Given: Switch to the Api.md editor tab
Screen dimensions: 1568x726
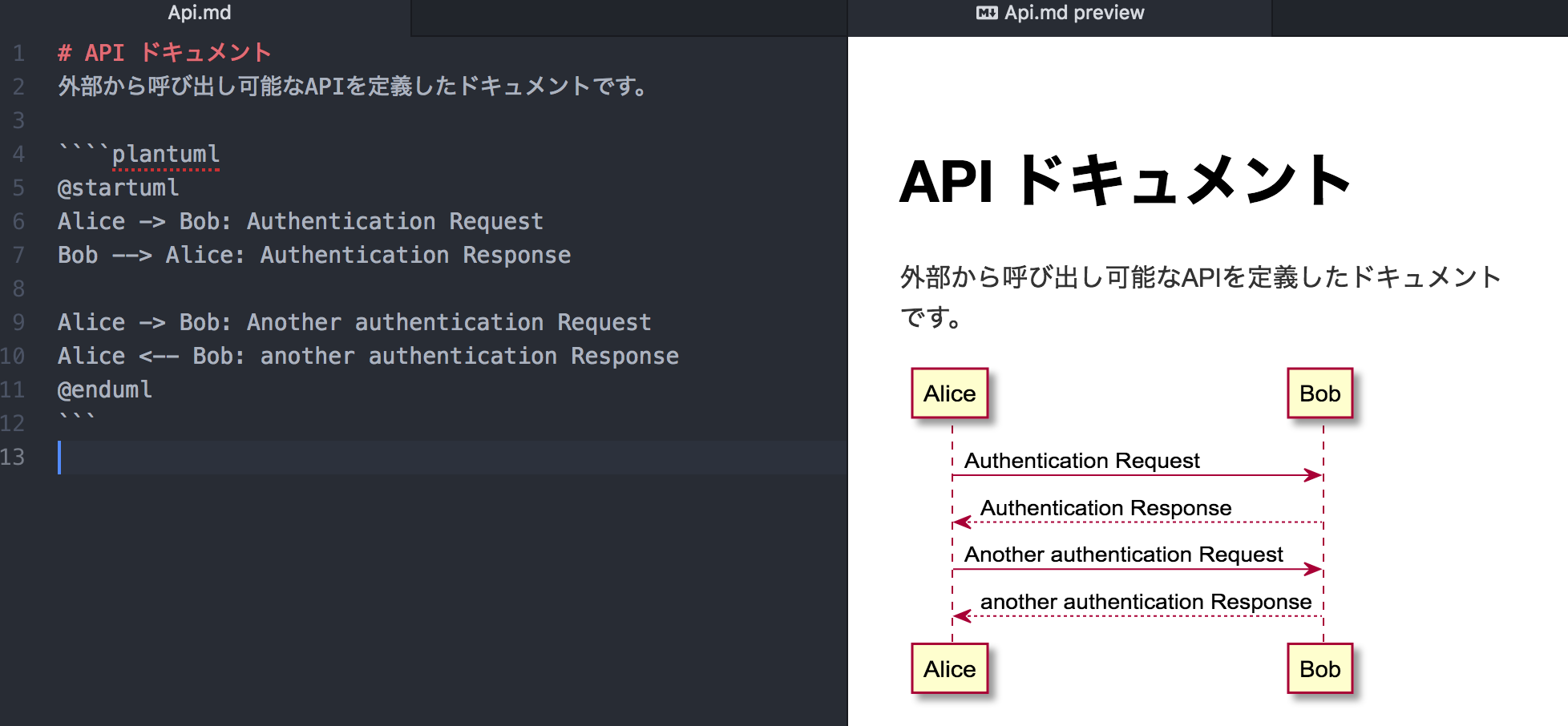Looking at the screenshot, I should [200, 13].
